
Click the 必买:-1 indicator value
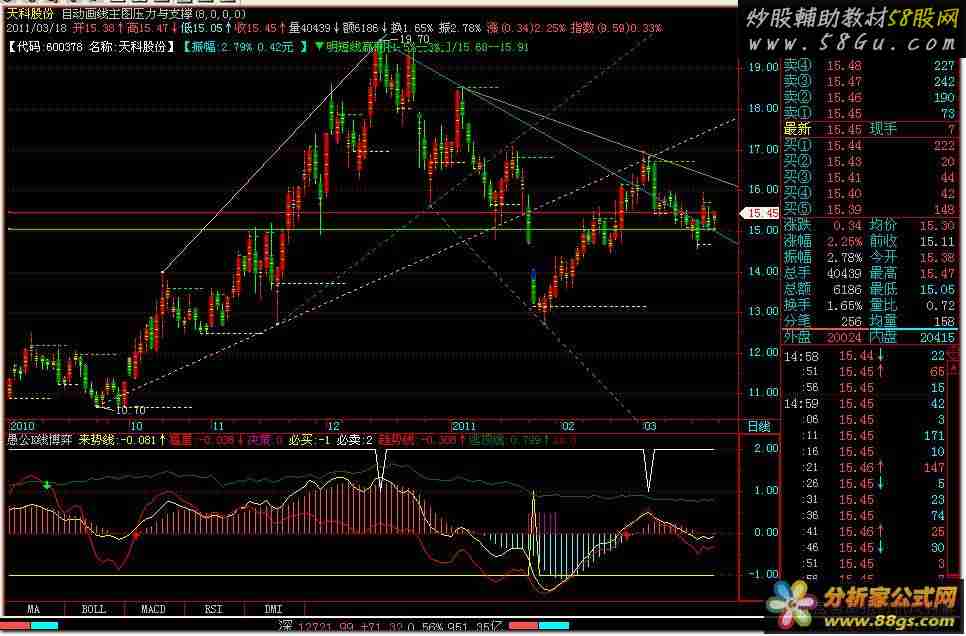pos(310,440)
